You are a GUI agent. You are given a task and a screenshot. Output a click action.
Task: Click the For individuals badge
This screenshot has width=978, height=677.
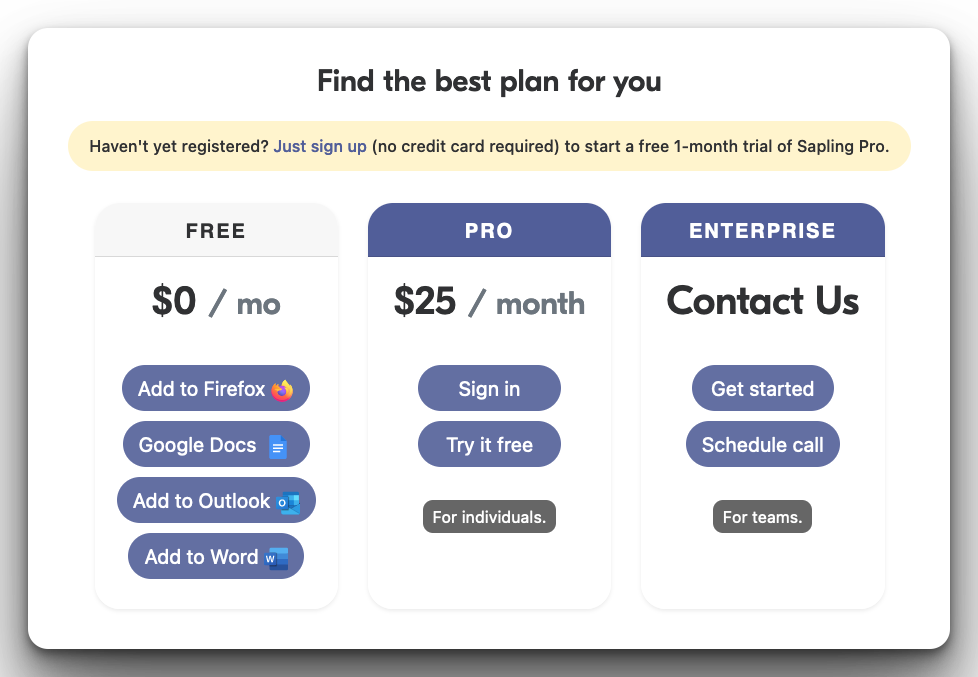pyautogui.click(x=489, y=517)
